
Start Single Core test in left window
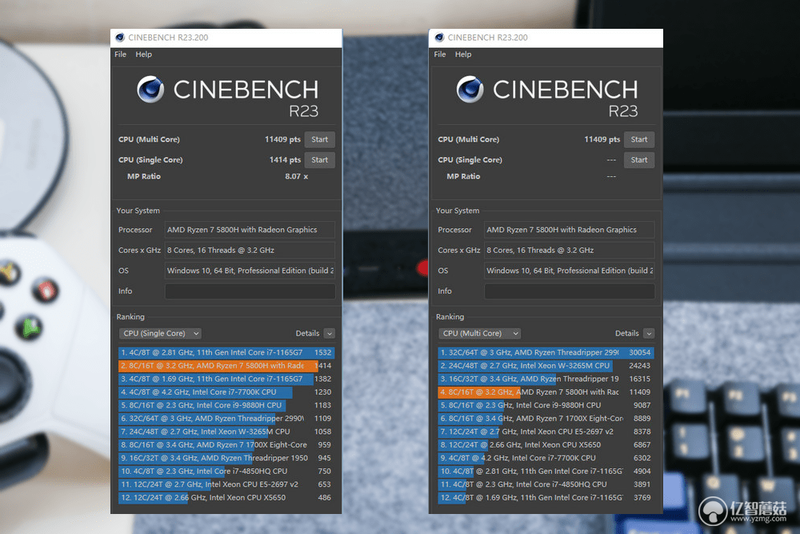tap(319, 160)
